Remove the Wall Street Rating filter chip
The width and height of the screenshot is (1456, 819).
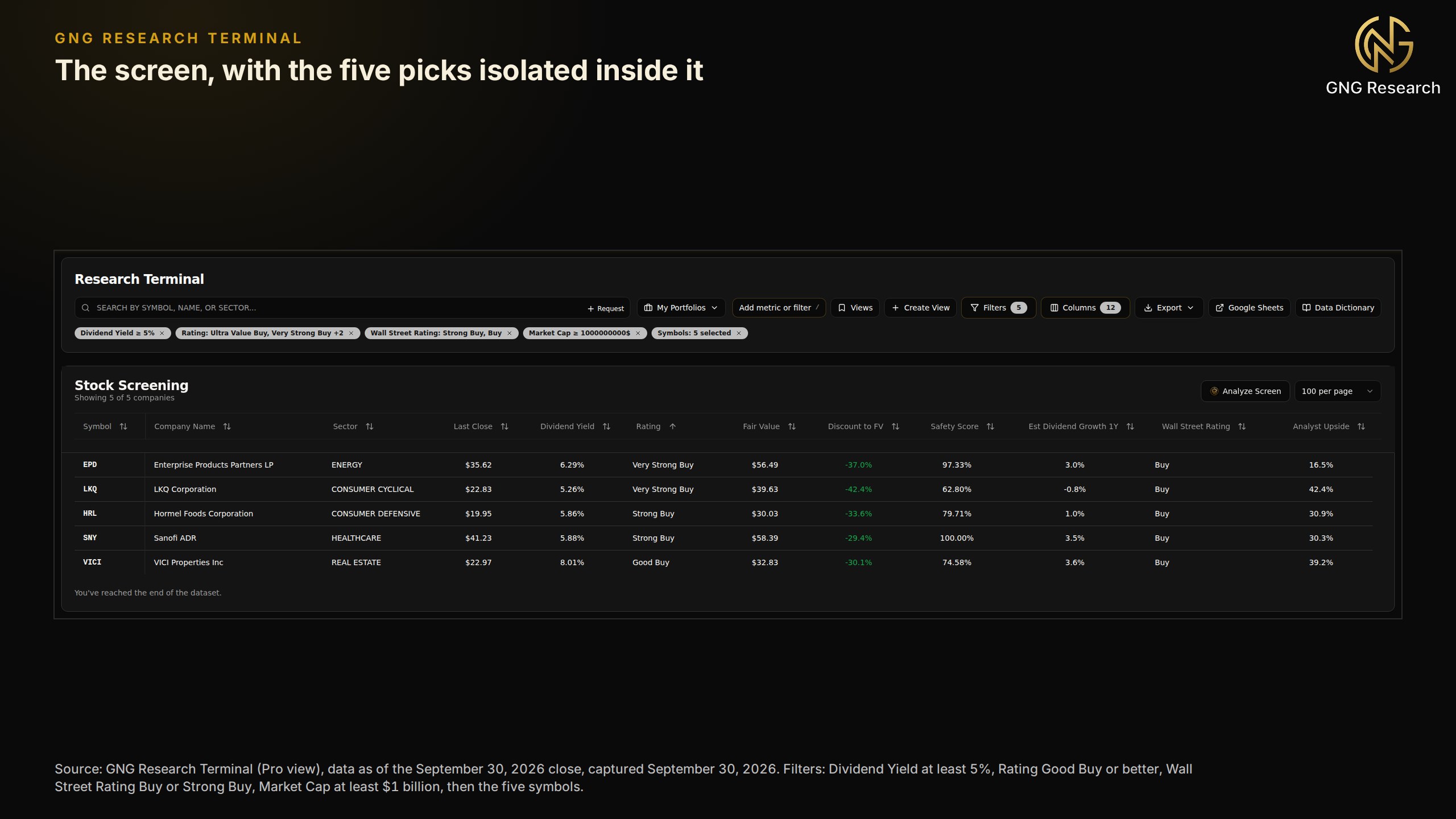coord(509,333)
